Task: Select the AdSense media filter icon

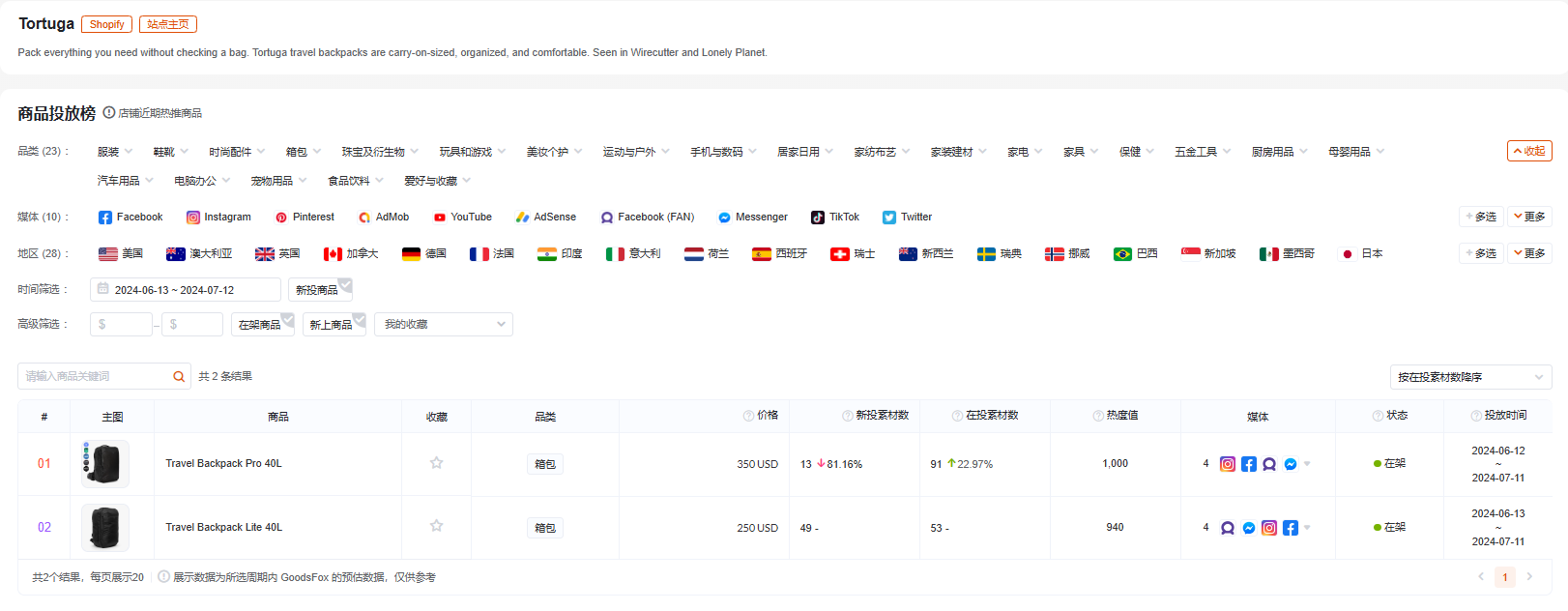Action: 522,218
